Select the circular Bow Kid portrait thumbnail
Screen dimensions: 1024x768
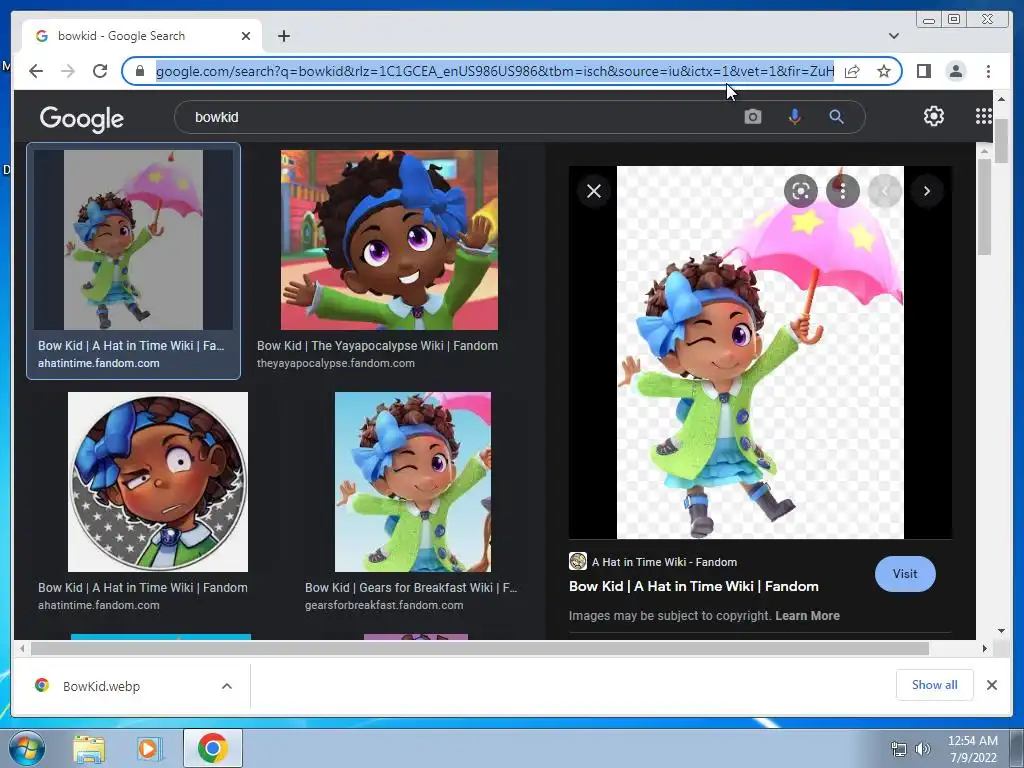(158, 482)
